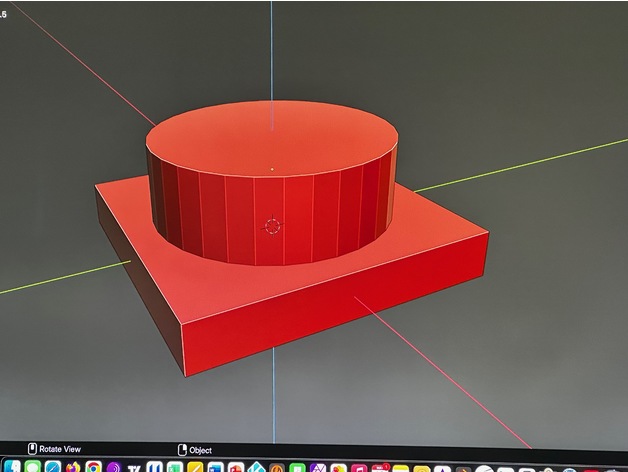Launch Safari from the dock
Viewport: 628px width, 472px height.
coord(52,467)
